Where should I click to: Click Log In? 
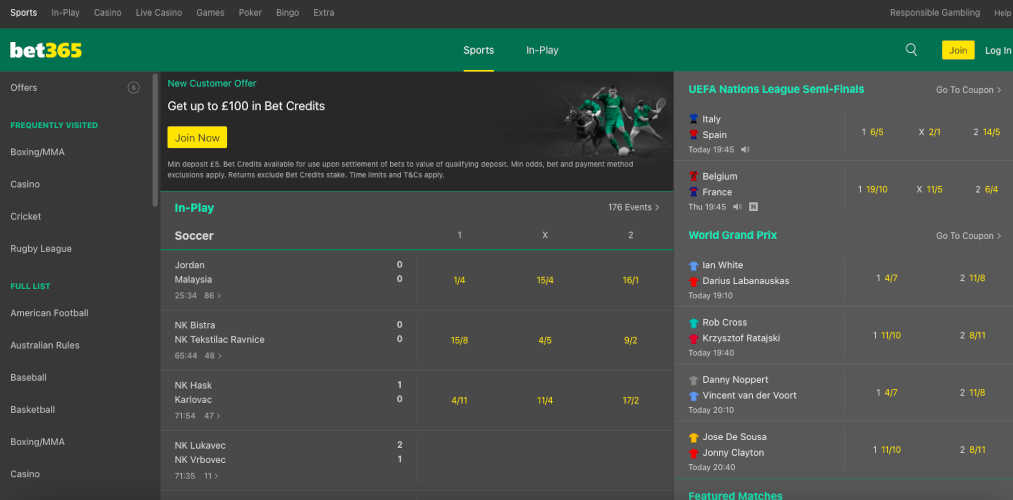998,50
